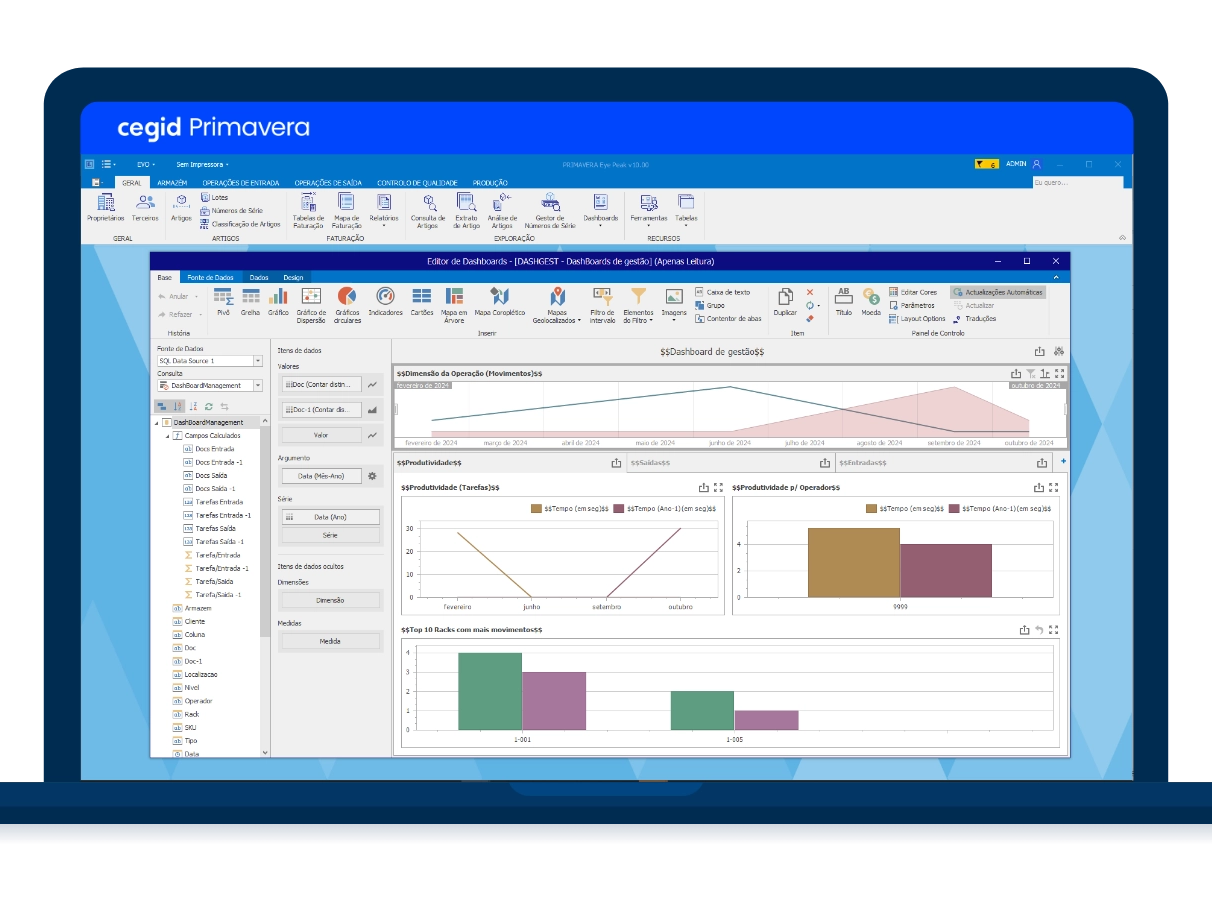Toggle Actualizações Automáticas option

coord(998,292)
